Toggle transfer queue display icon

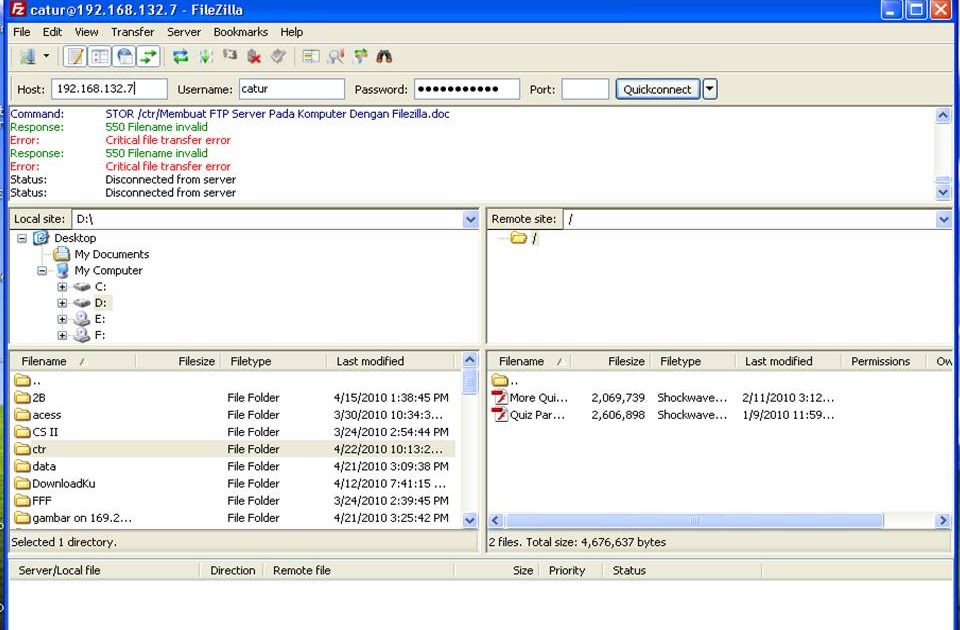(149, 57)
